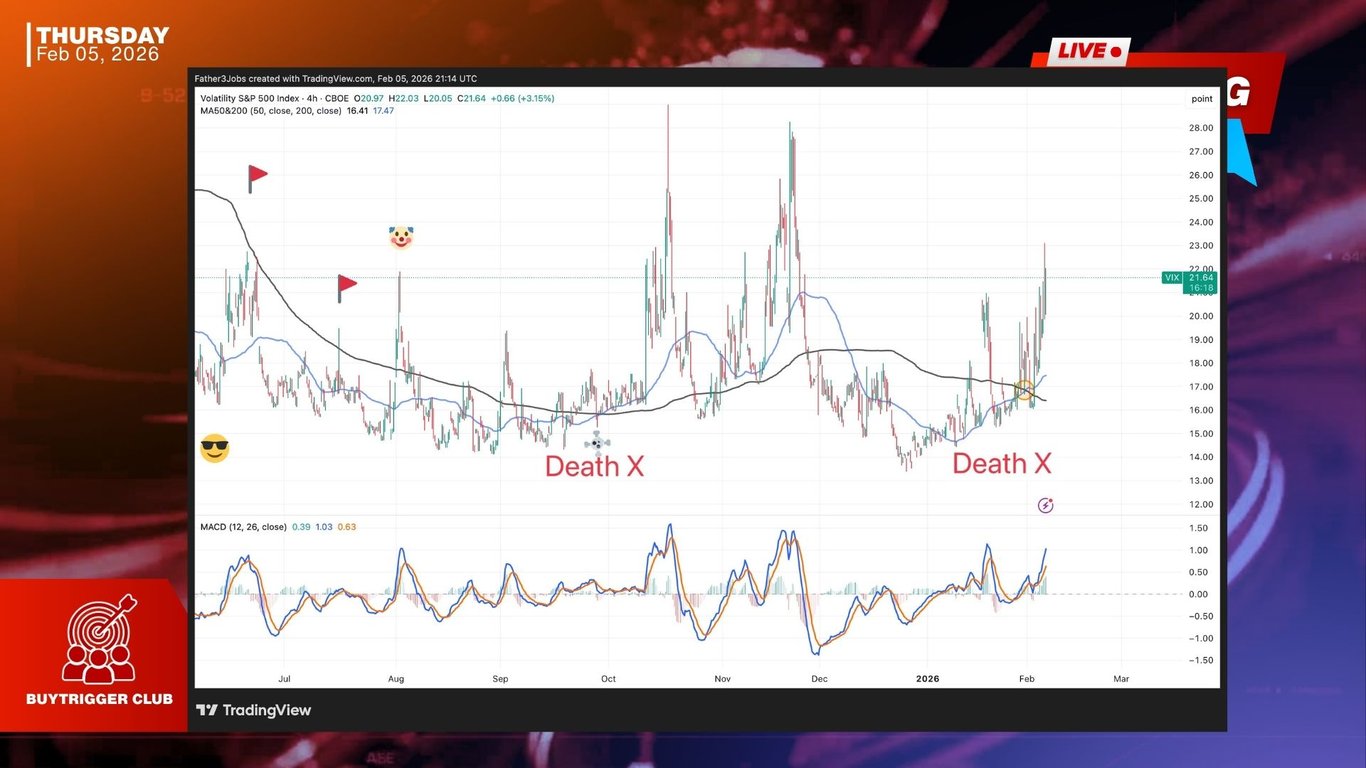
Task: Select the right Death X label
Action: [x=1002, y=464]
